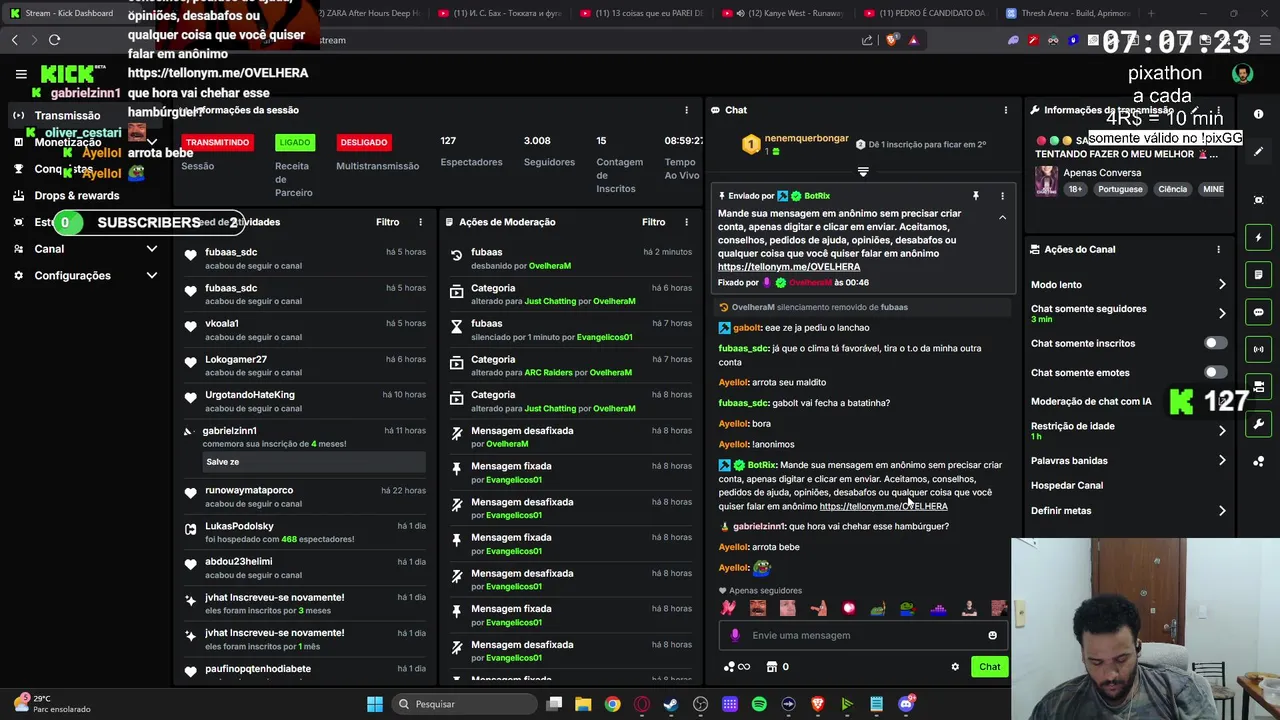Open session info three-dot menu

[686, 110]
